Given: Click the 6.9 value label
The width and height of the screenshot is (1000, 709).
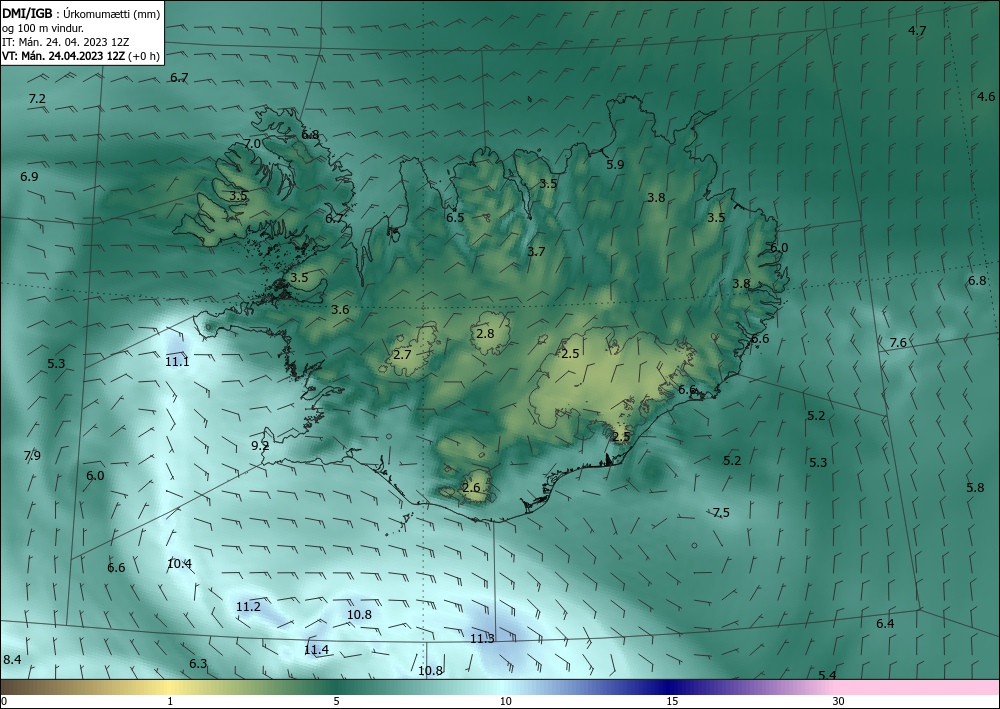Looking at the screenshot, I should tap(29, 177).
